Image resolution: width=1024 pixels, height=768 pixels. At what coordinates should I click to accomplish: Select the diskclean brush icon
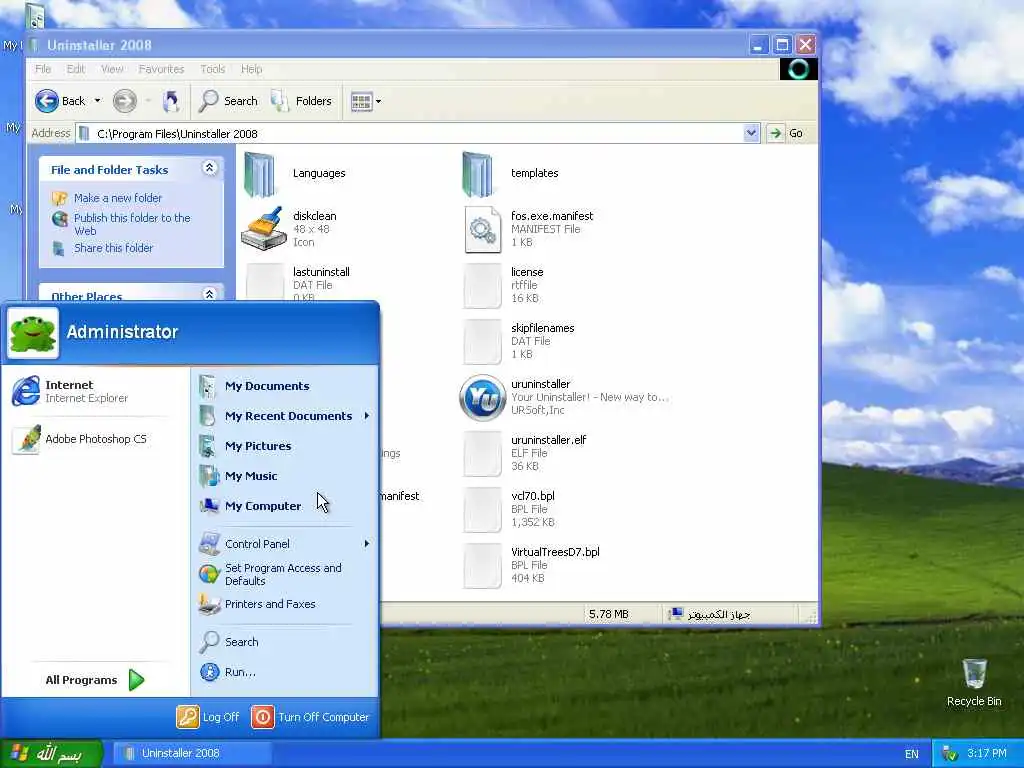(x=263, y=229)
